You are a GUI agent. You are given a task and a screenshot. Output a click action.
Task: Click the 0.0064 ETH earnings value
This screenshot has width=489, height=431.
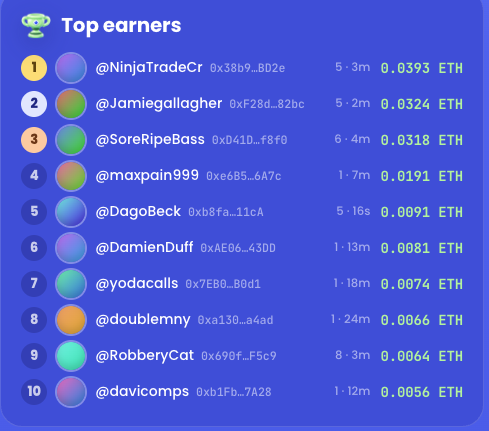tap(422, 356)
